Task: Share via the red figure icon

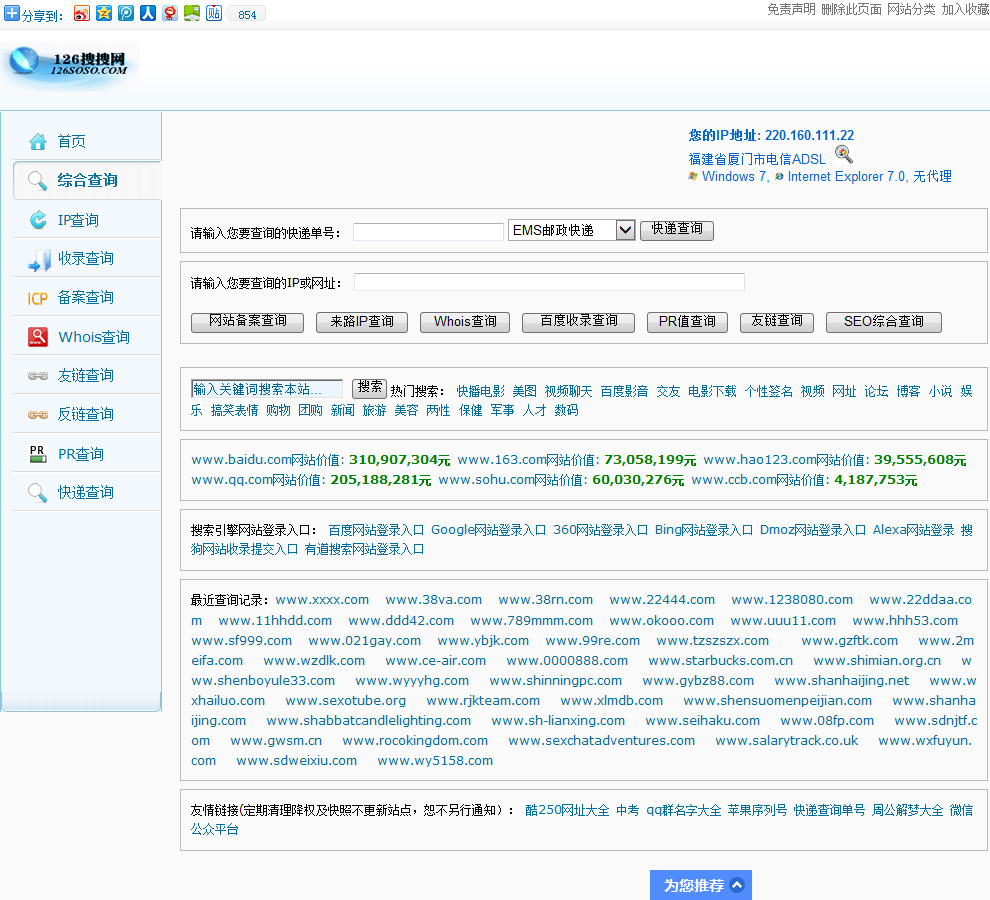Action: 170,13
